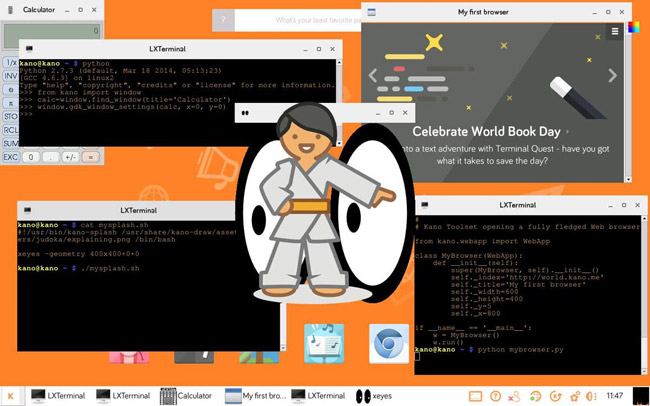Click the INV key in Calculator
The image size is (650, 406).
pos(10,76)
